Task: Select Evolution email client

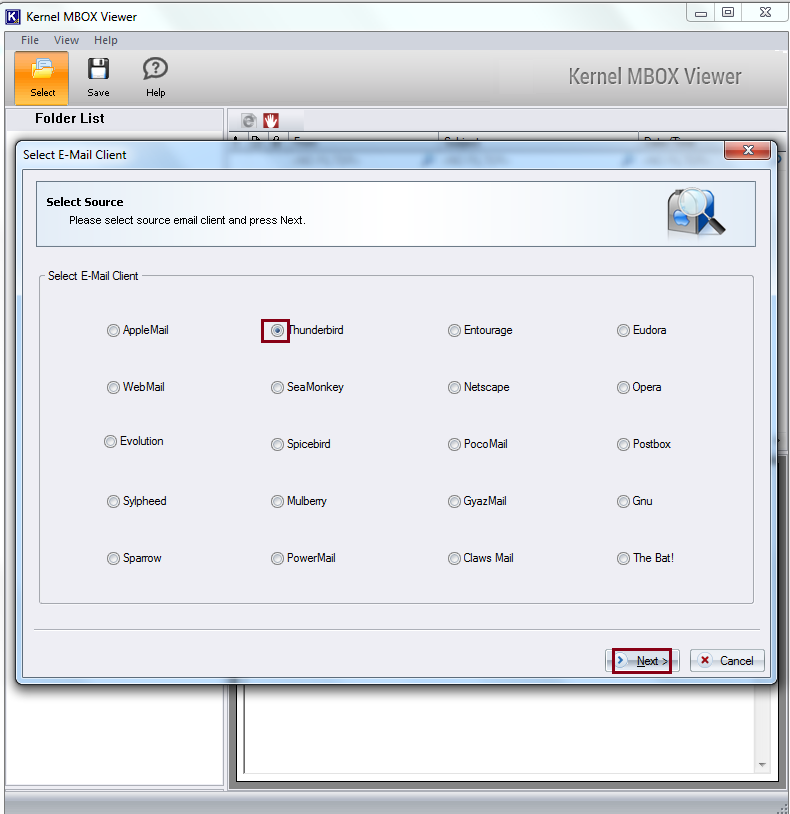Action: (x=111, y=442)
